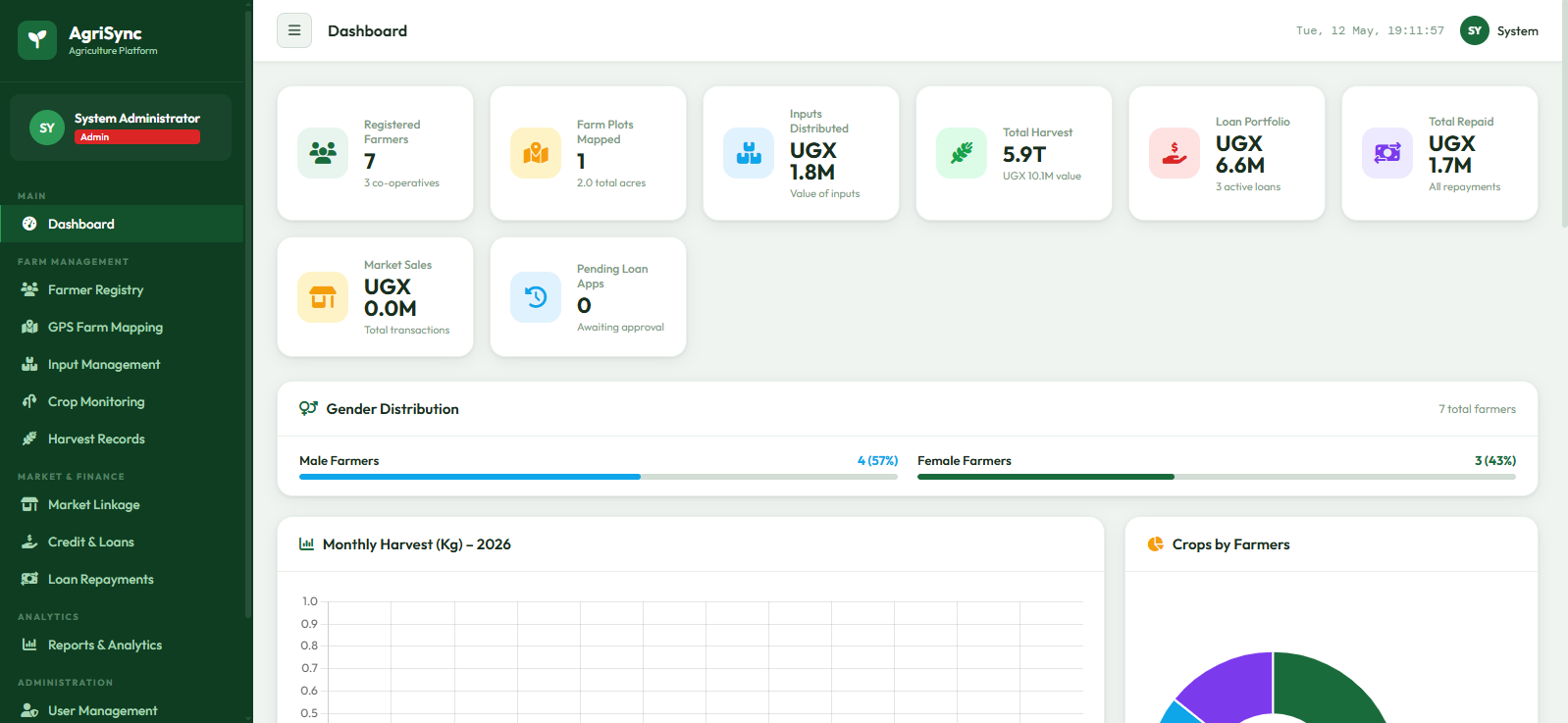Click the User Management person icon
This screenshot has width=1568, height=723.
click(29, 710)
